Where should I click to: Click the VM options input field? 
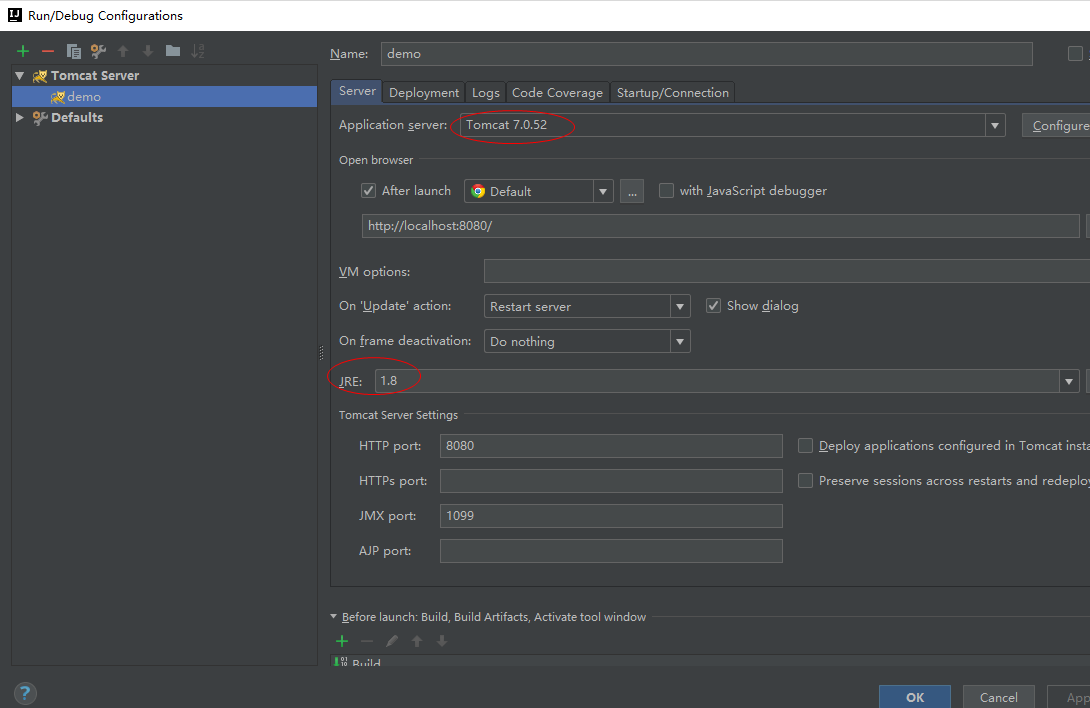[x=787, y=271]
